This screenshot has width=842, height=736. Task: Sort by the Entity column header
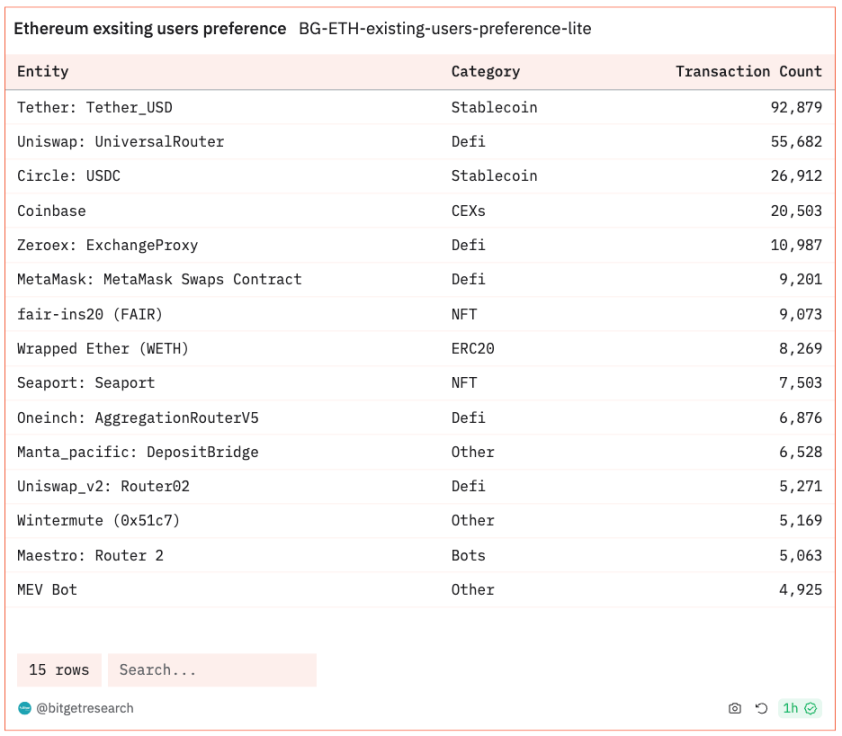click(43, 72)
